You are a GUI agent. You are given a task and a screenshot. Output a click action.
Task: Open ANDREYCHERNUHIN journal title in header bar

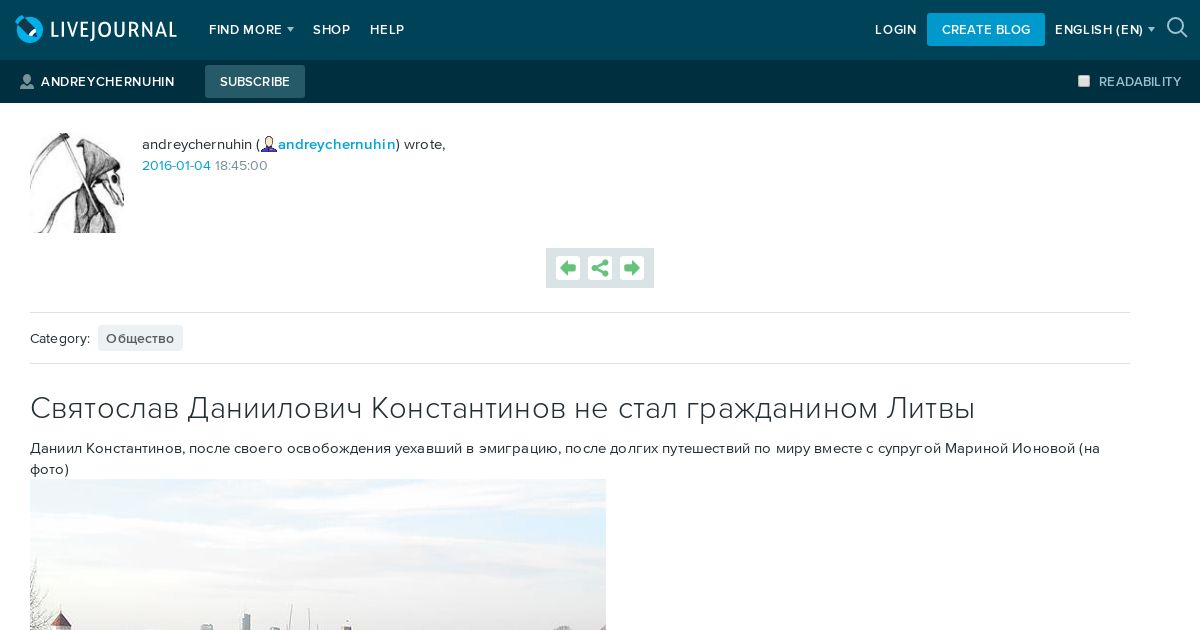[108, 82]
